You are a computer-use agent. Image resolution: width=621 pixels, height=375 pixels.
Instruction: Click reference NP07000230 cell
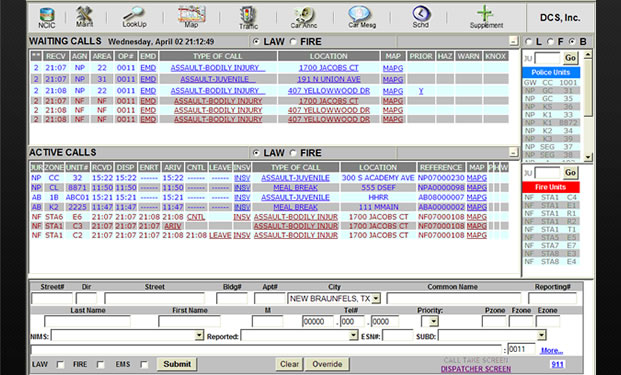click(441, 178)
